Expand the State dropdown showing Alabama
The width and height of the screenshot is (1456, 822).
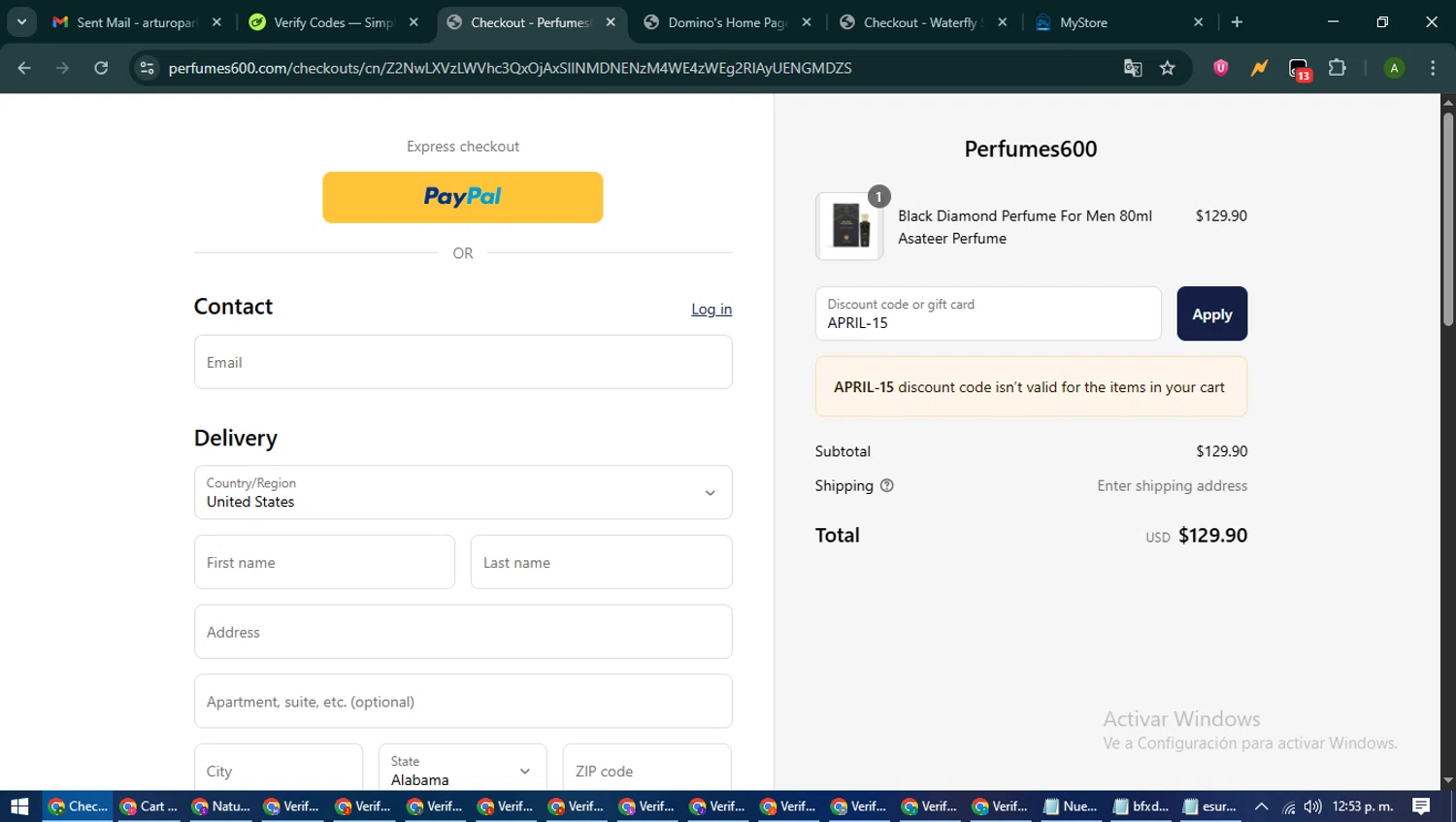pos(463,769)
